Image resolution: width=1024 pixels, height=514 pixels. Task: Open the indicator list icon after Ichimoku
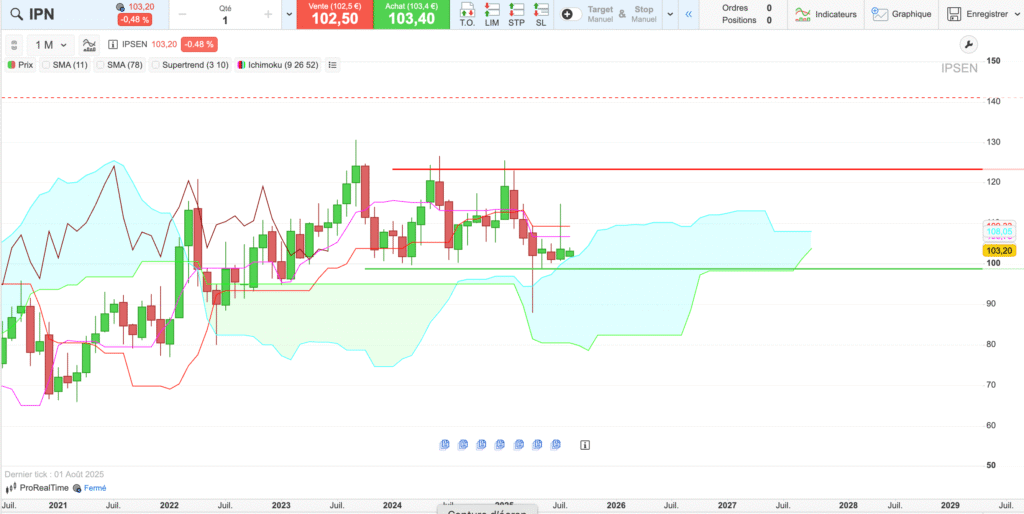pyautogui.click(x=333, y=65)
